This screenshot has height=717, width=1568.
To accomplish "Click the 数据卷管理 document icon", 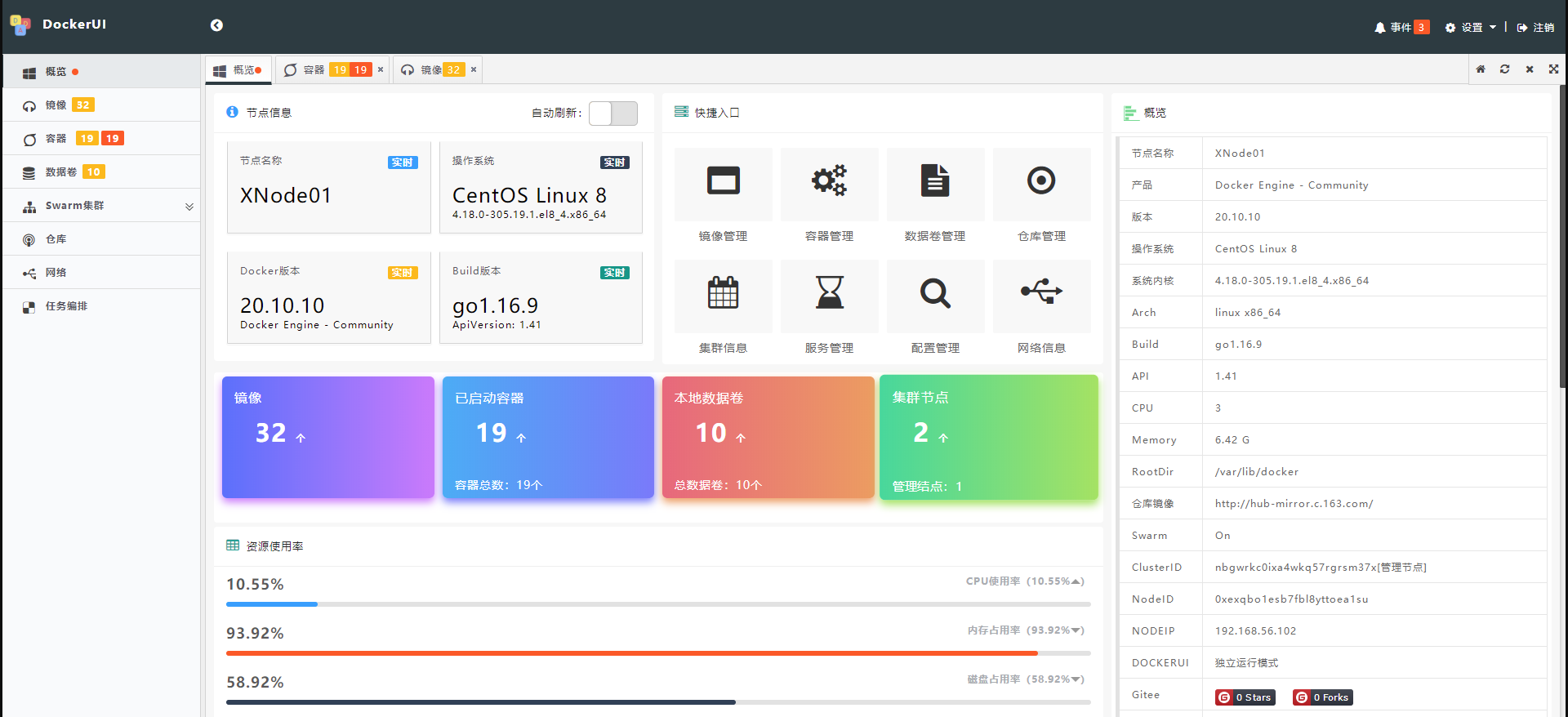I will [935, 181].
